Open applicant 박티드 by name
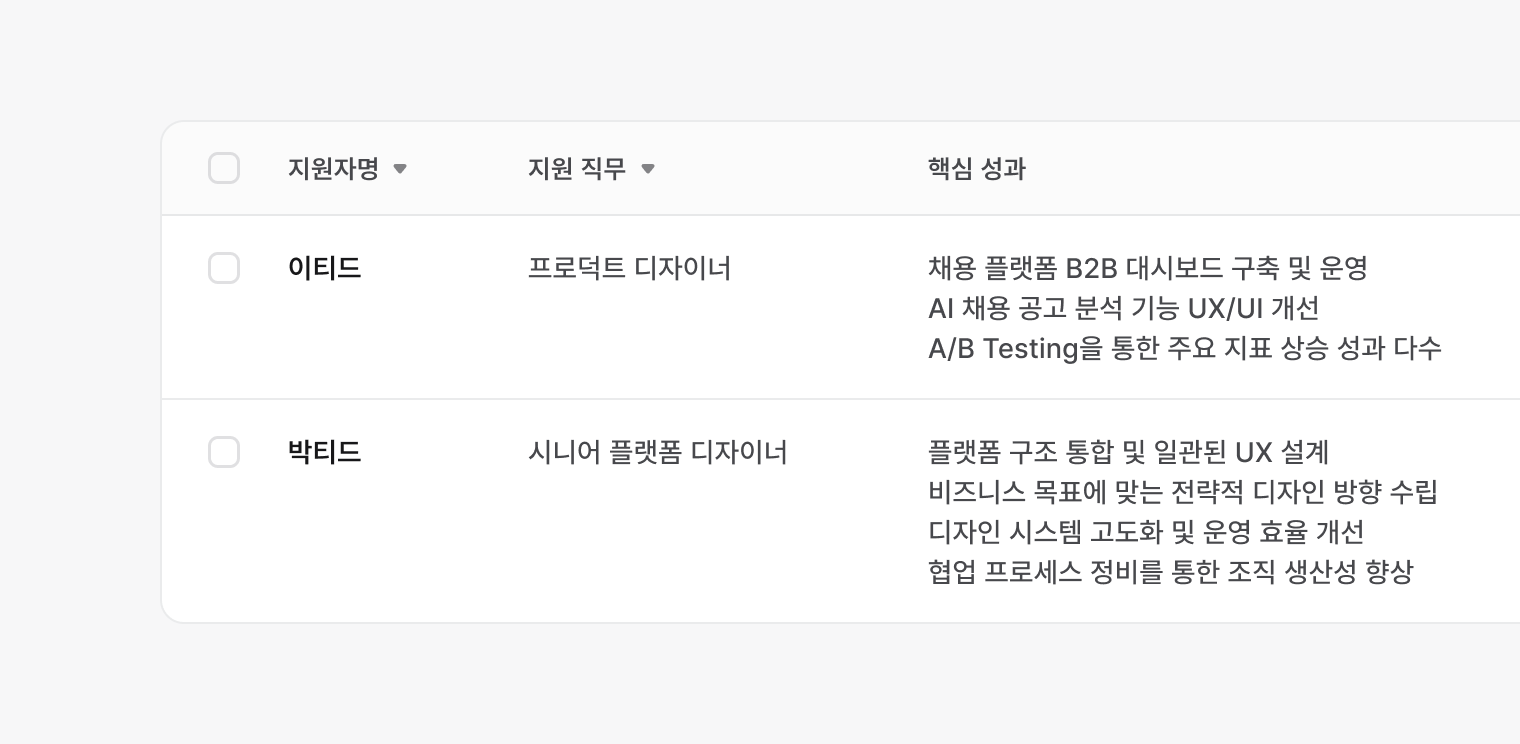 point(324,452)
